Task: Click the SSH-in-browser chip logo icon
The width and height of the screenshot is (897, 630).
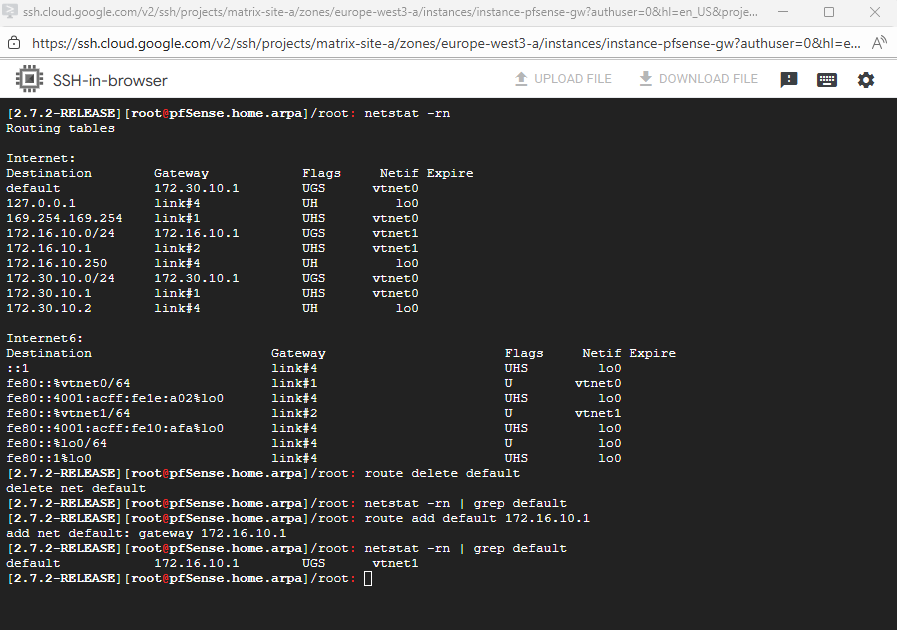Action: tap(29, 79)
